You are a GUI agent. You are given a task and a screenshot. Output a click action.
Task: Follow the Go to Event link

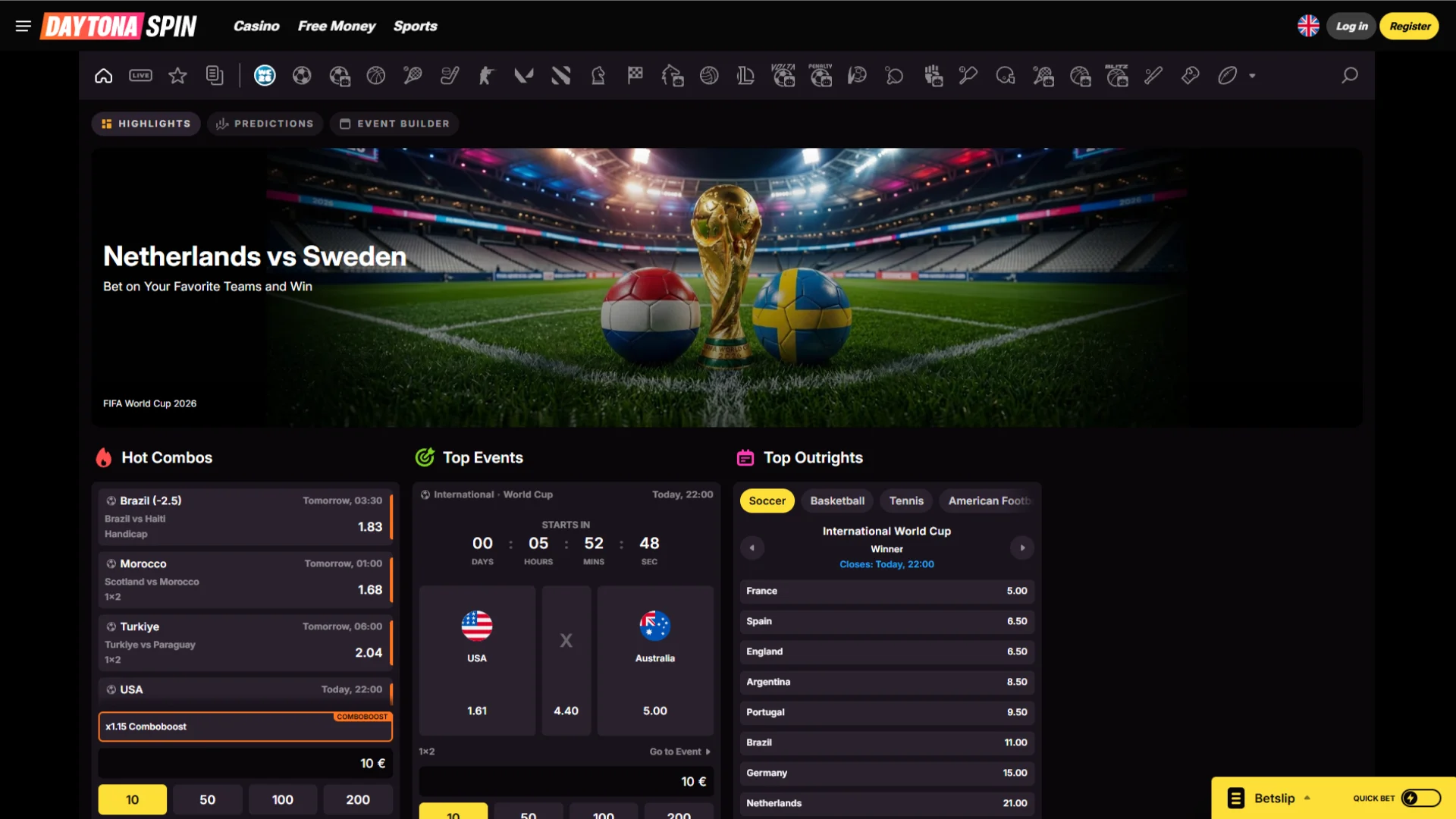click(680, 752)
